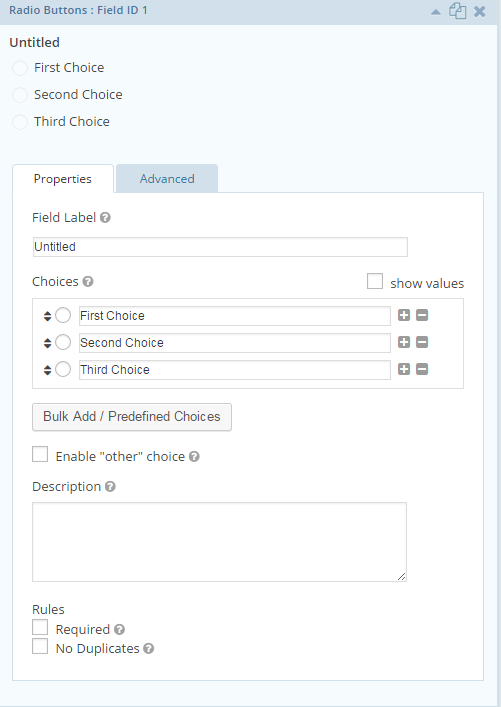
Task: Select the Properties tab
Action: [x=63, y=179]
